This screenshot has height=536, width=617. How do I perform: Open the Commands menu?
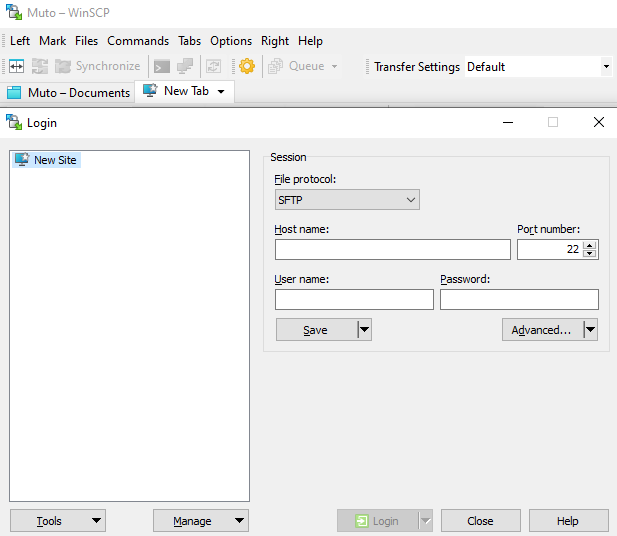(x=138, y=41)
